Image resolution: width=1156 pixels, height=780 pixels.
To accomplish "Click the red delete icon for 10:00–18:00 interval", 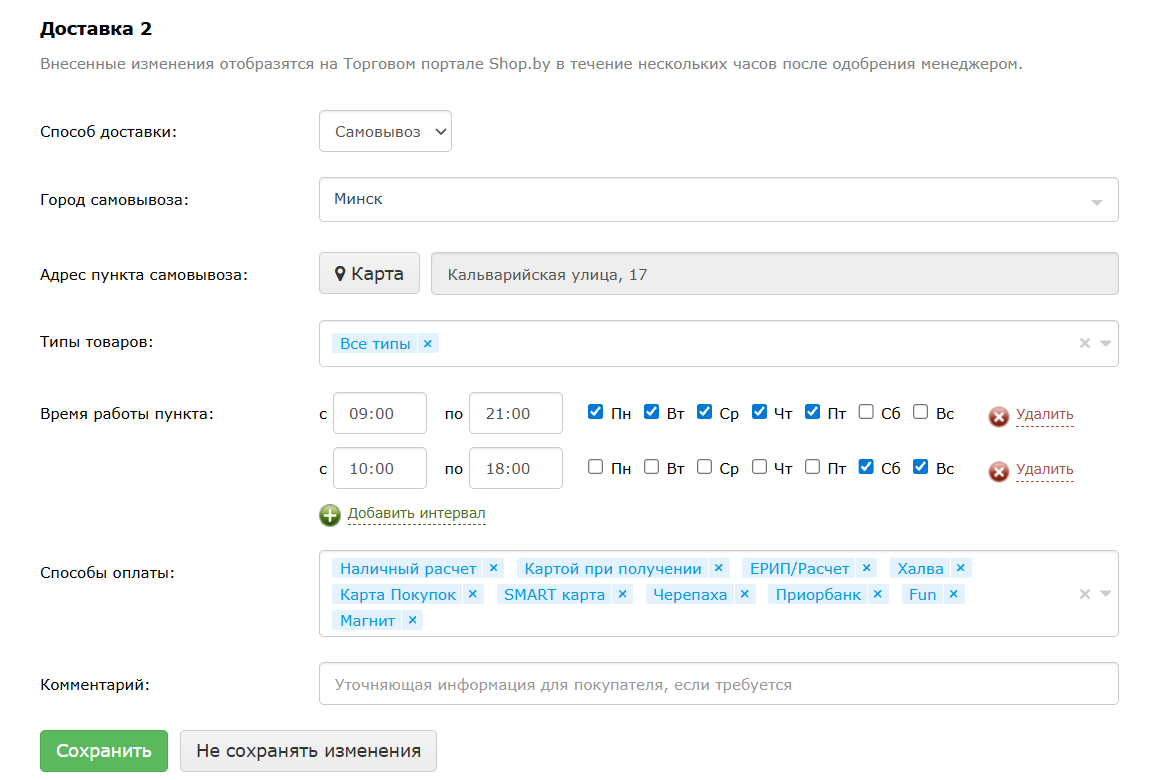I will [998, 471].
